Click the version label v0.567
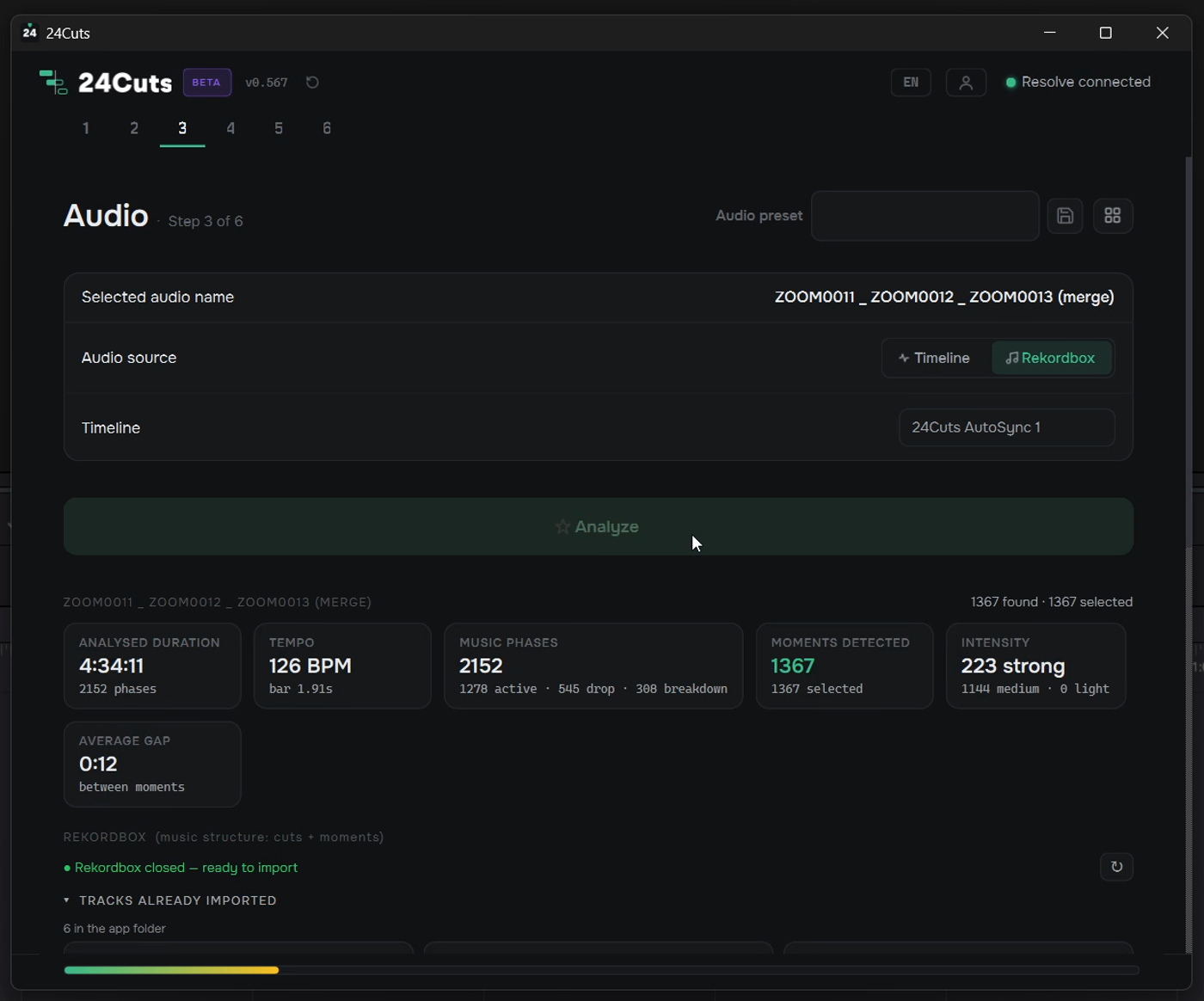Viewport: 1204px width, 1001px height. click(267, 83)
